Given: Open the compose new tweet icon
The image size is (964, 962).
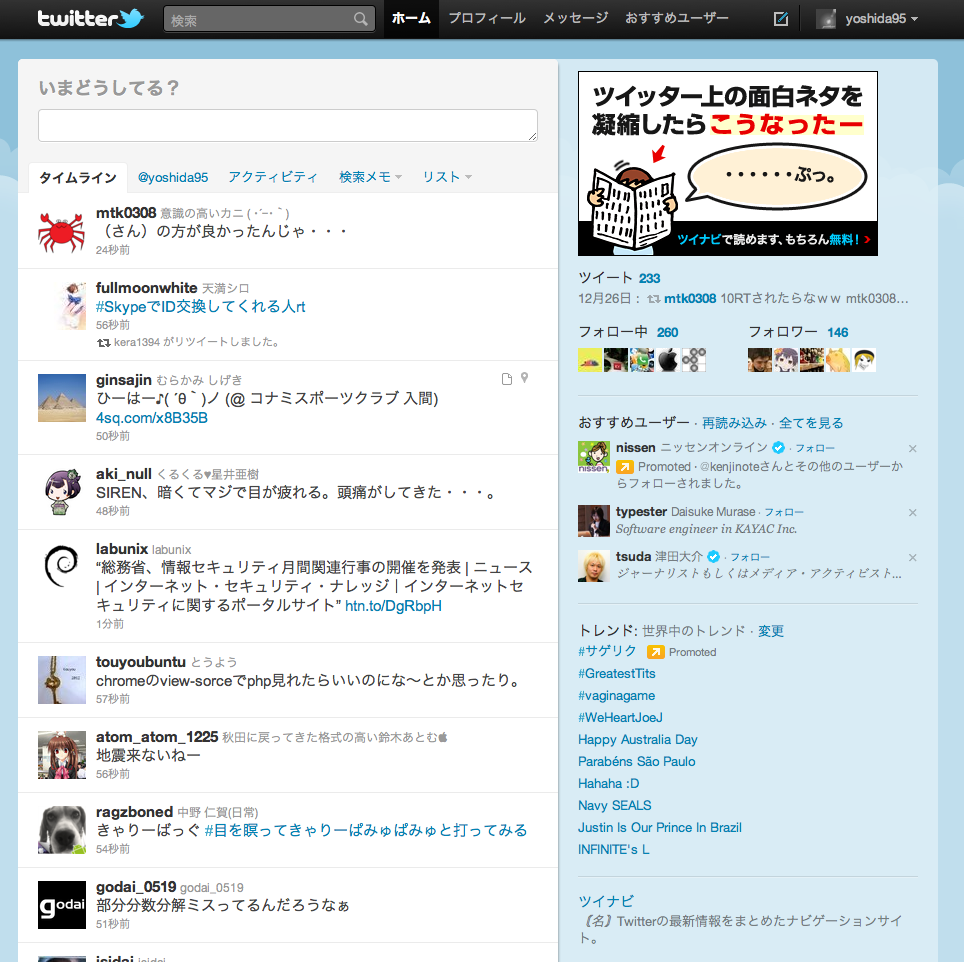Looking at the screenshot, I should (781, 19).
